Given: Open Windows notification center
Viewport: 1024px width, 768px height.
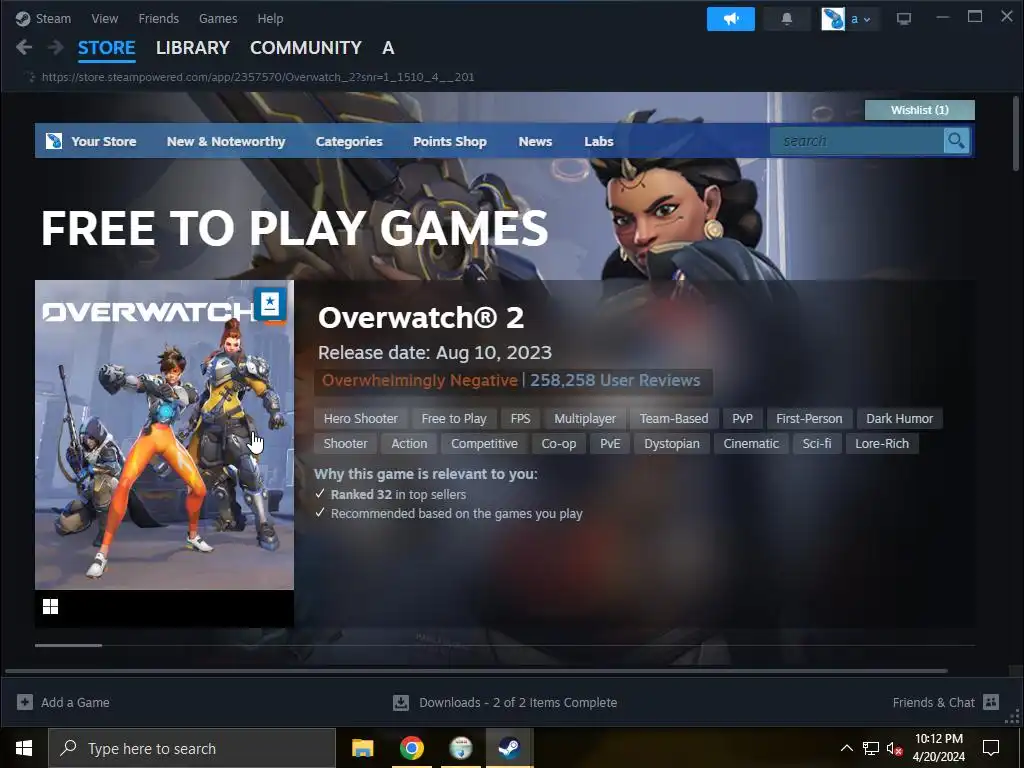Looking at the screenshot, I should (x=991, y=748).
